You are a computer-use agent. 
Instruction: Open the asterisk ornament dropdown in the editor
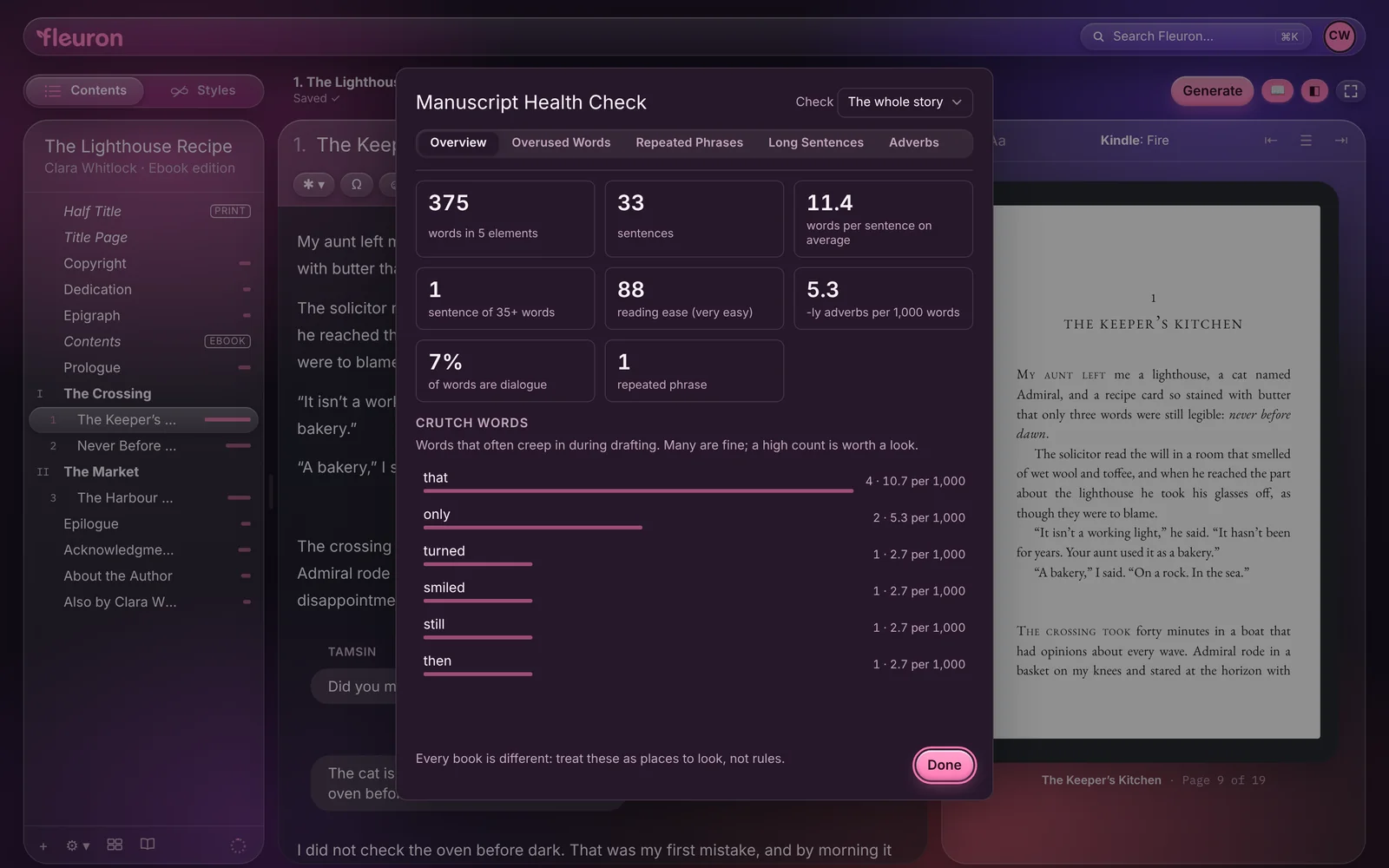(x=313, y=184)
